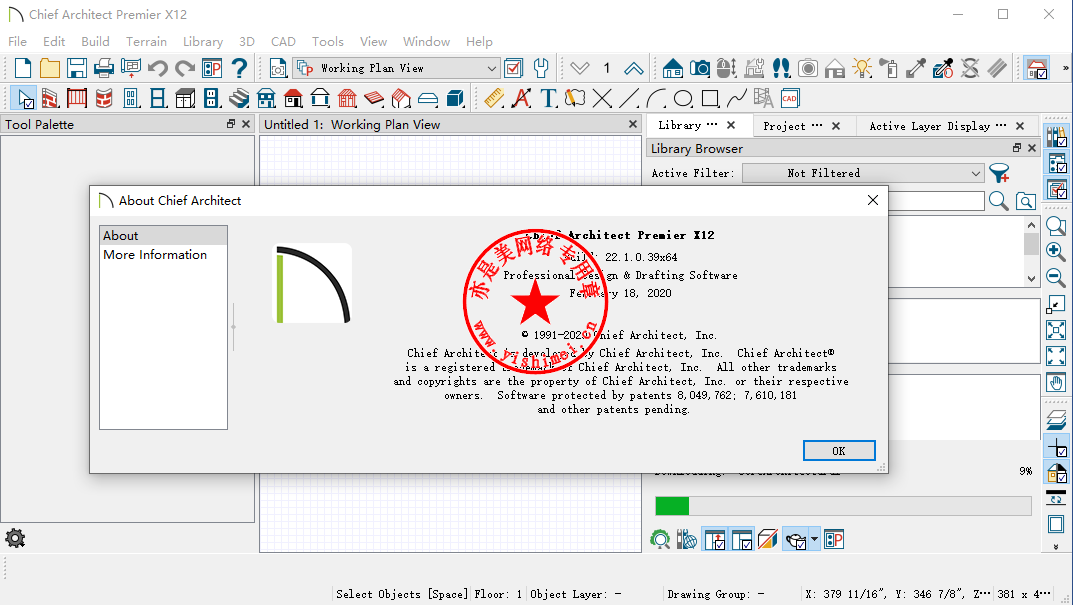This screenshot has width=1073, height=605.
Task: Toggle the layer set checkbox icon beside view dropdown
Action: (x=513, y=68)
